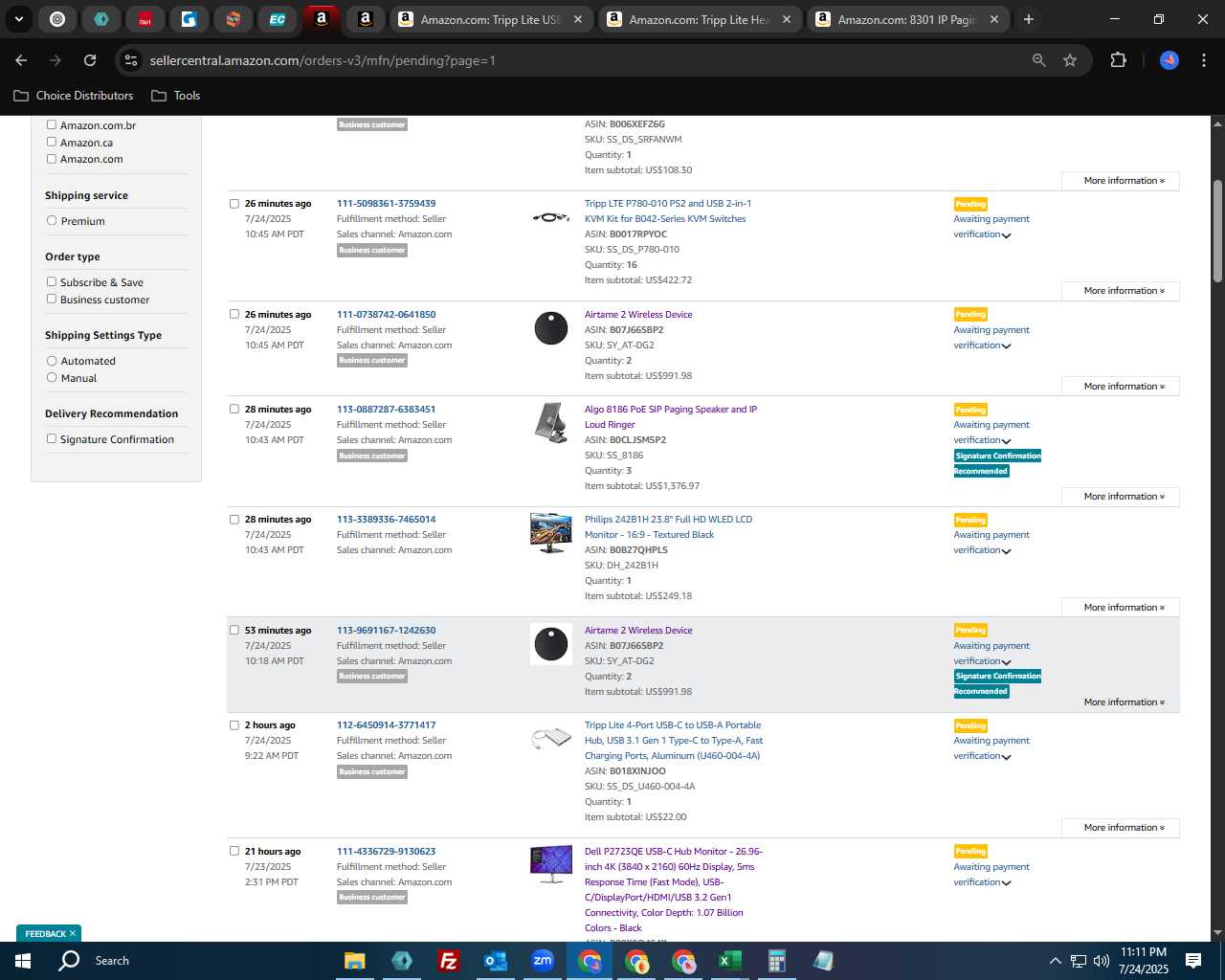
Task: Select the Premium shipping service radio
Action: pyautogui.click(x=52, y=221)
